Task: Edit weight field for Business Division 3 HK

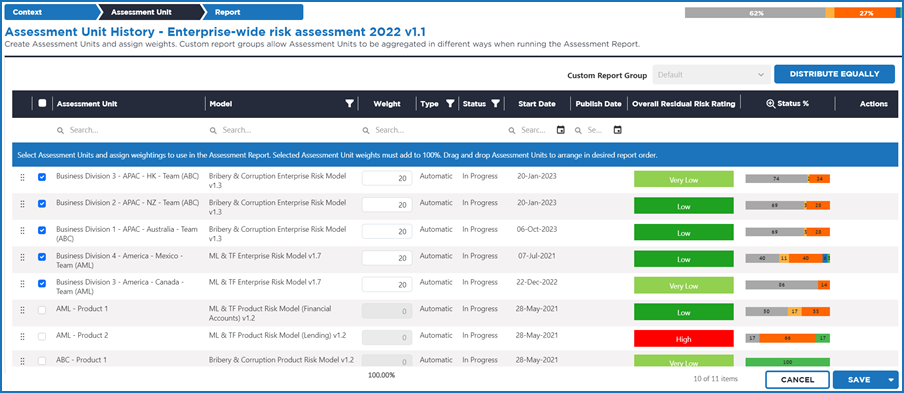Action: coord(387,179)
